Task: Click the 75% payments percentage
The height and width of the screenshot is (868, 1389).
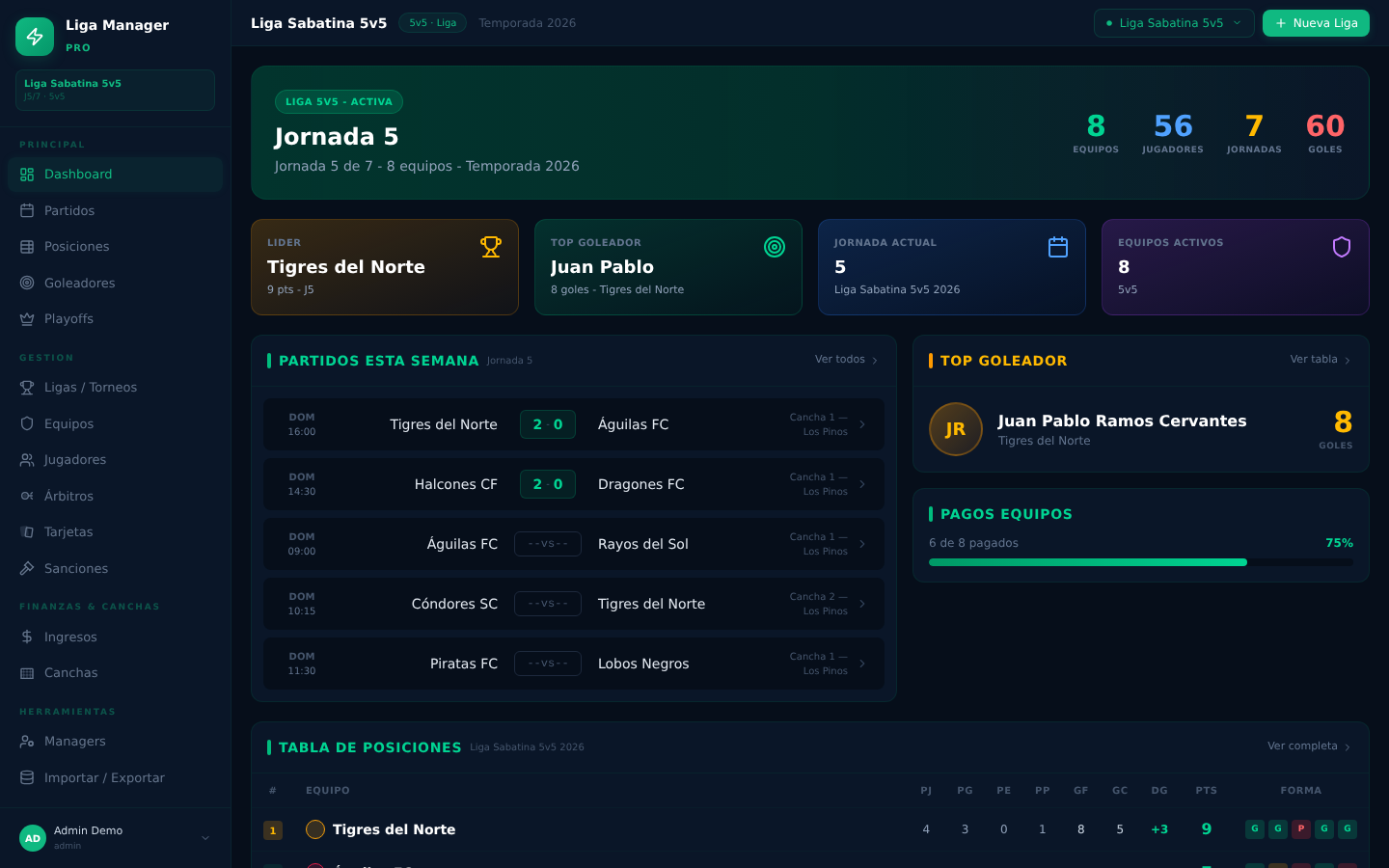Action: [x=1339, y=543]
